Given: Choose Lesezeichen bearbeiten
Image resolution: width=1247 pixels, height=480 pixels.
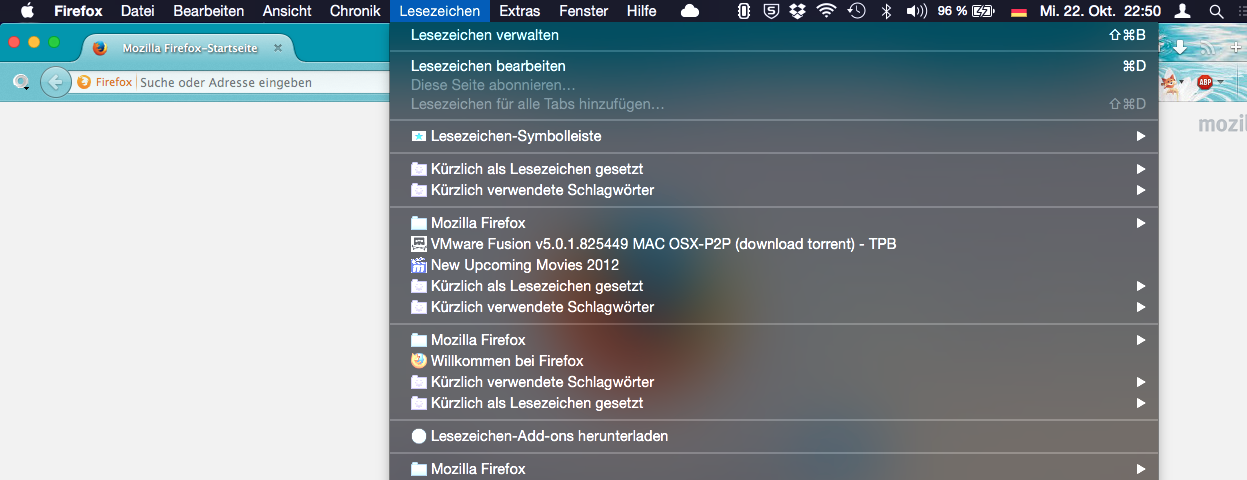Looking at the screenshot, I should click(774, 66).
